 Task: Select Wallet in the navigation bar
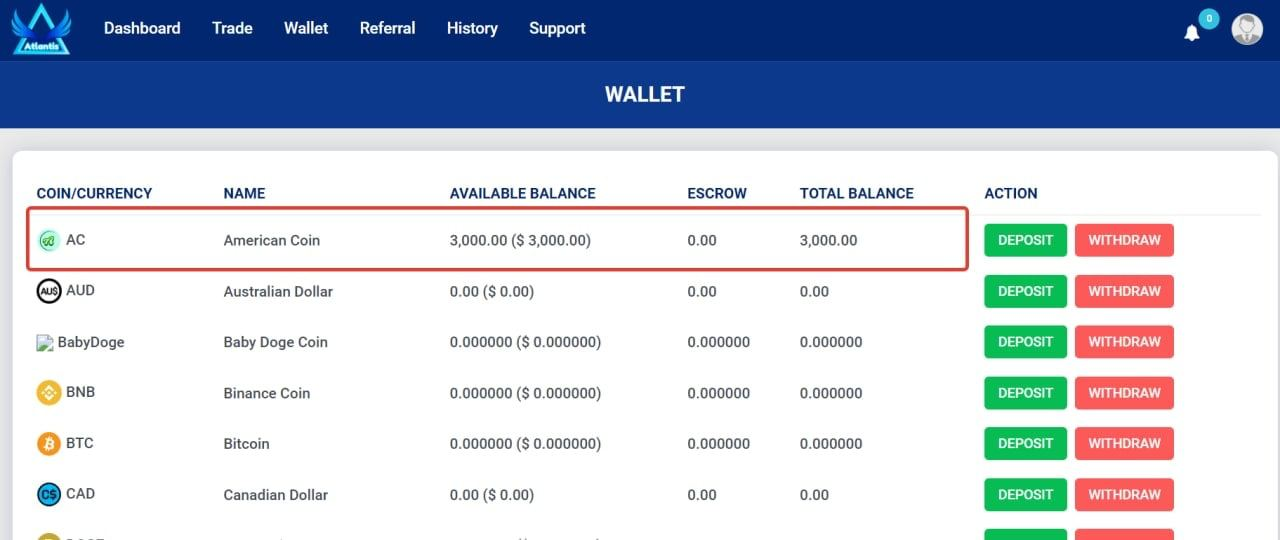(306, 28)
